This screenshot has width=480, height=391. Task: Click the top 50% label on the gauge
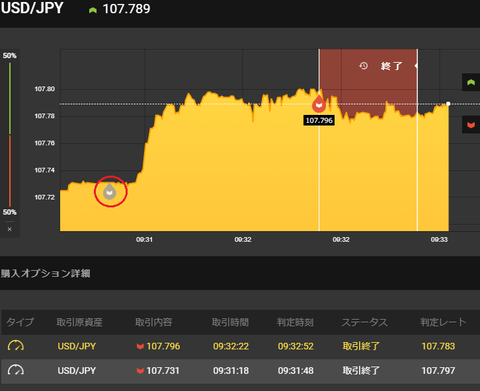tap(10, 55)
